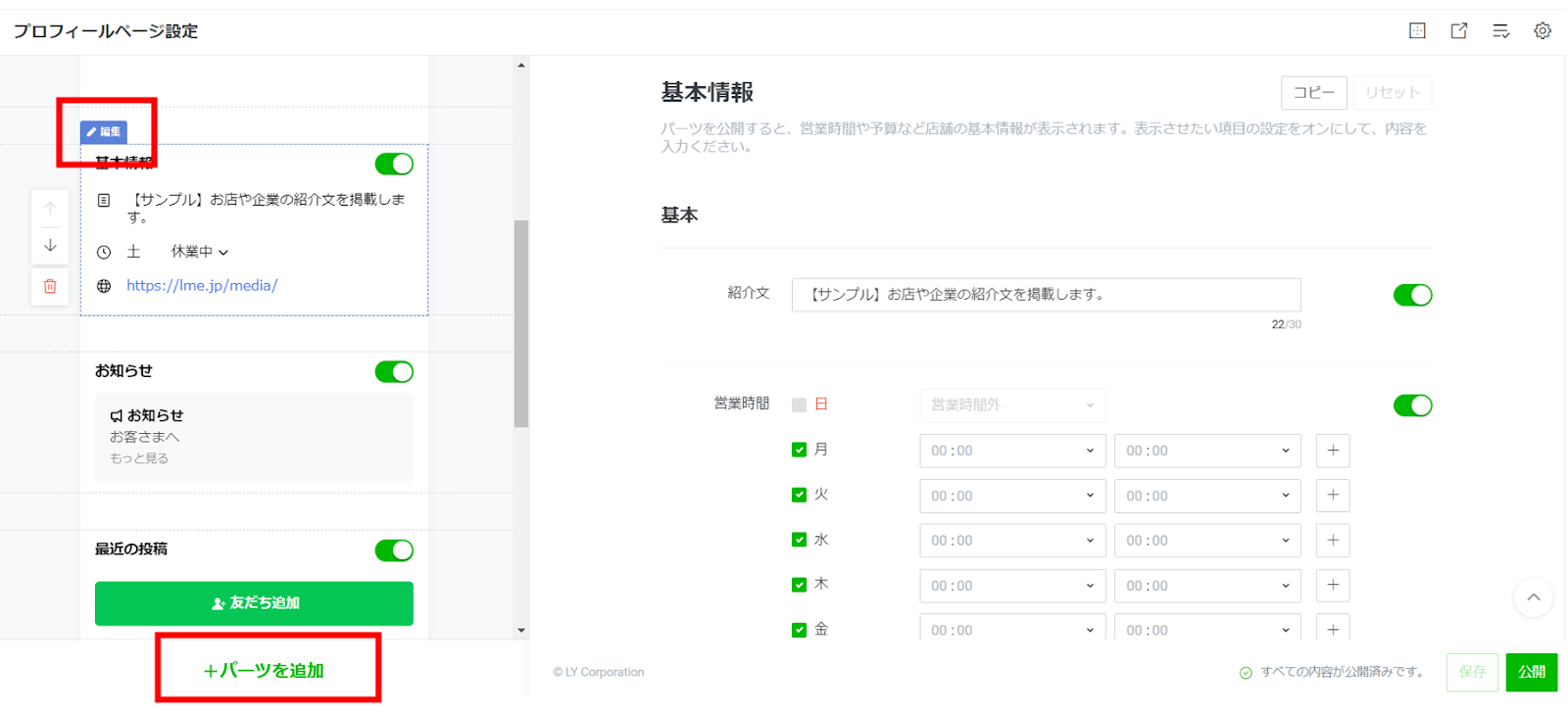
Task: Open Monday's start time dropdown
Action: pyautogui.click(x=1012, y=451)
